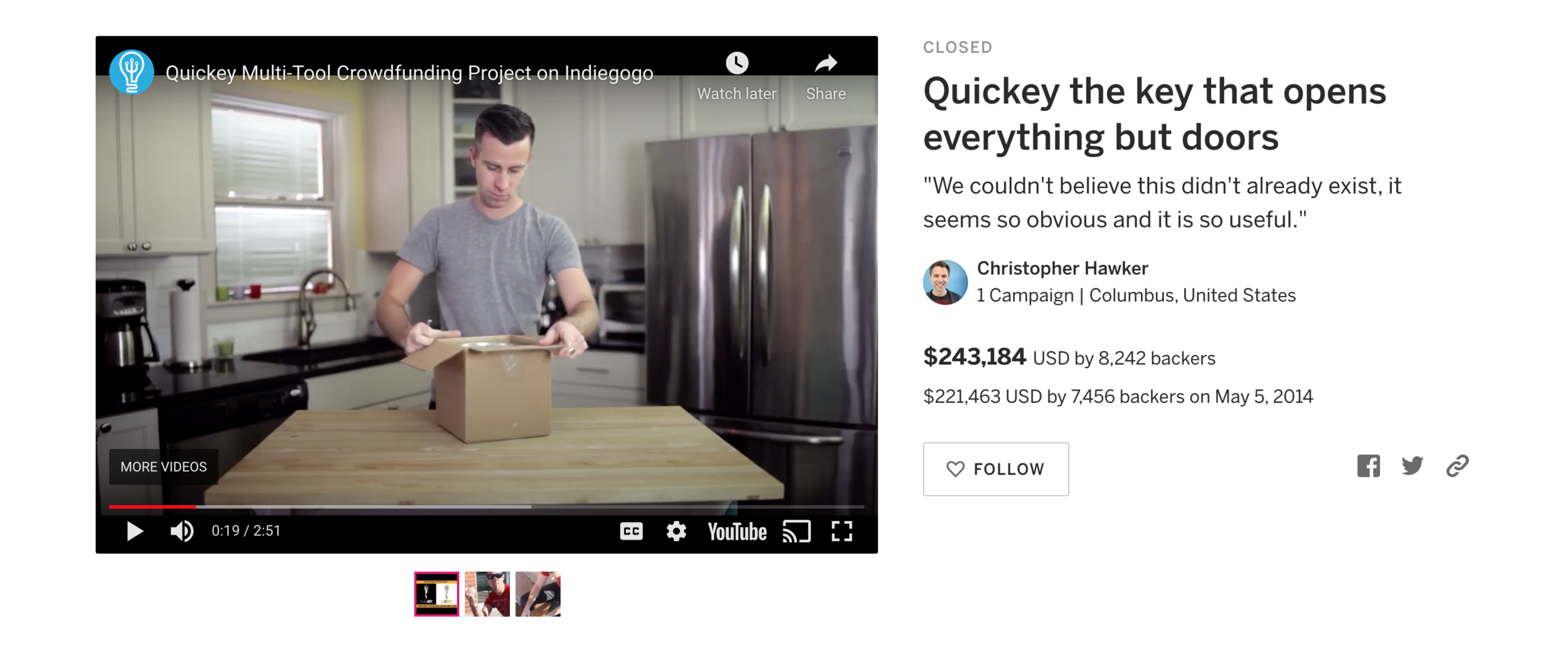This screenshot has height=647, width=1568.
Task: Open video on YouTube logo
Action: [x=737, y=532]
